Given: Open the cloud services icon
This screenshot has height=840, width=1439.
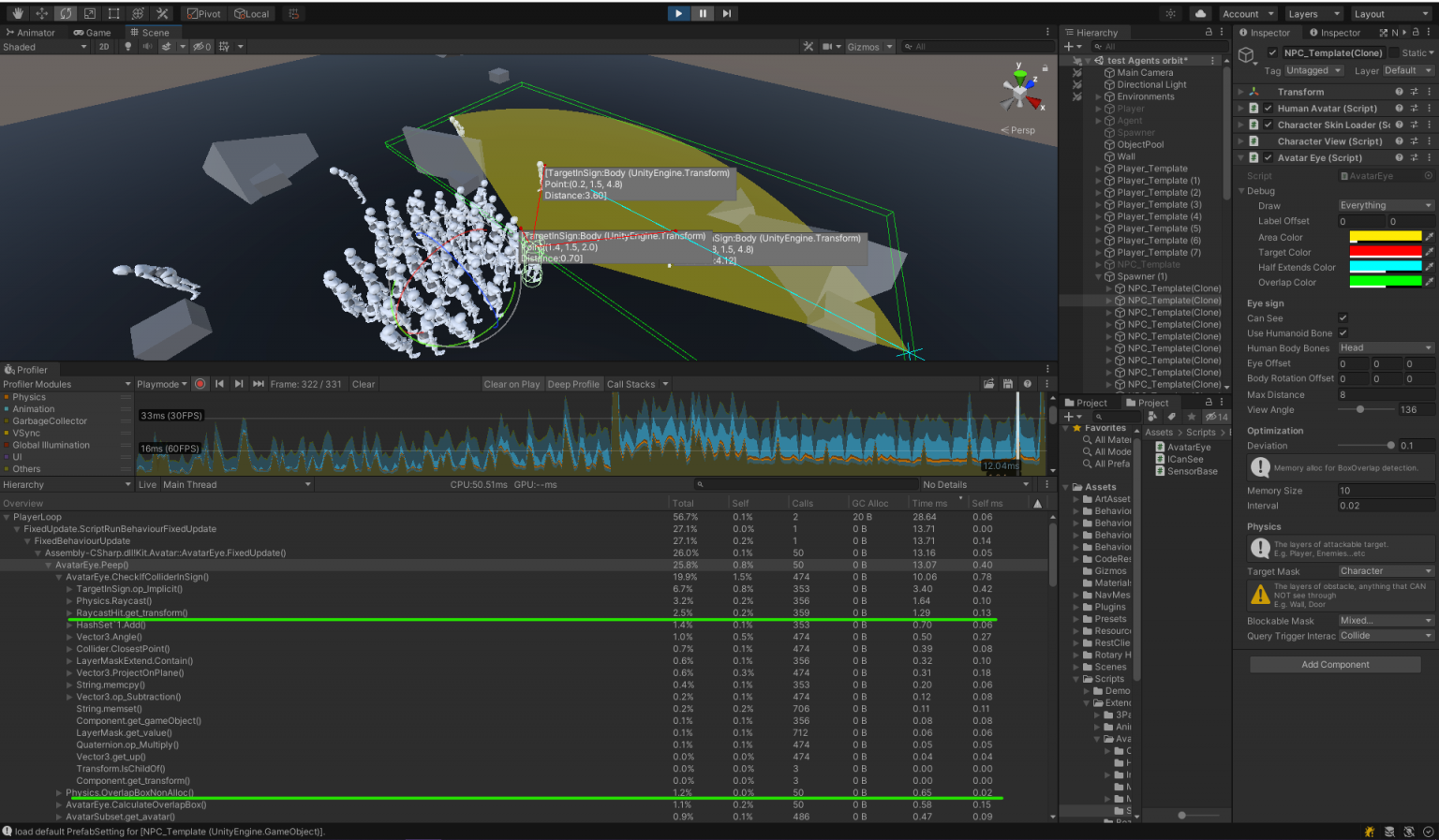Looking at the screenshot, I should [x=1200, y=13].
